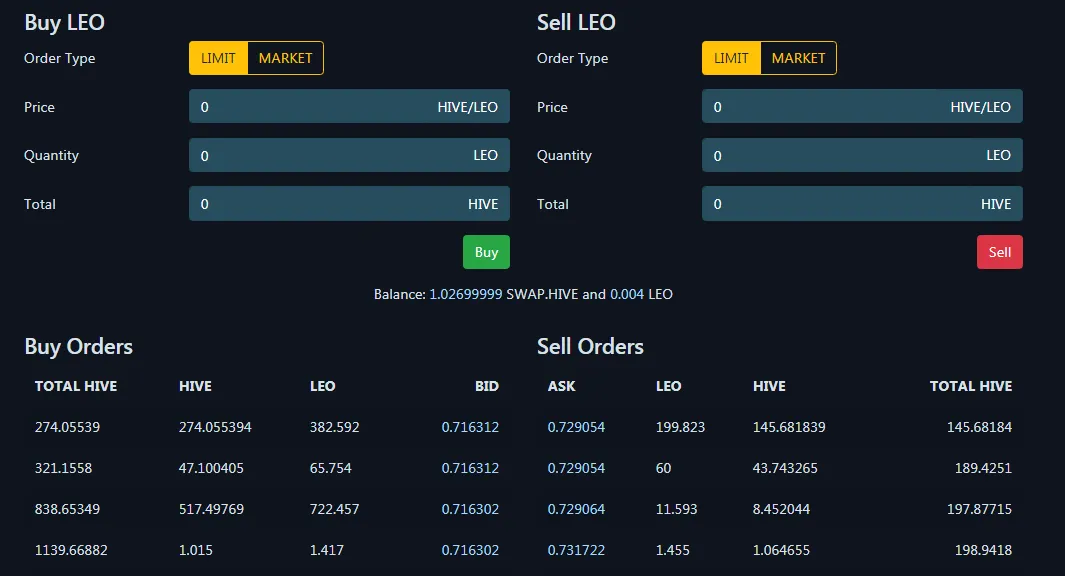1065x576 pixels.
Task: Click ask 0.731722 in the sell orders
Action: [576, 550]
